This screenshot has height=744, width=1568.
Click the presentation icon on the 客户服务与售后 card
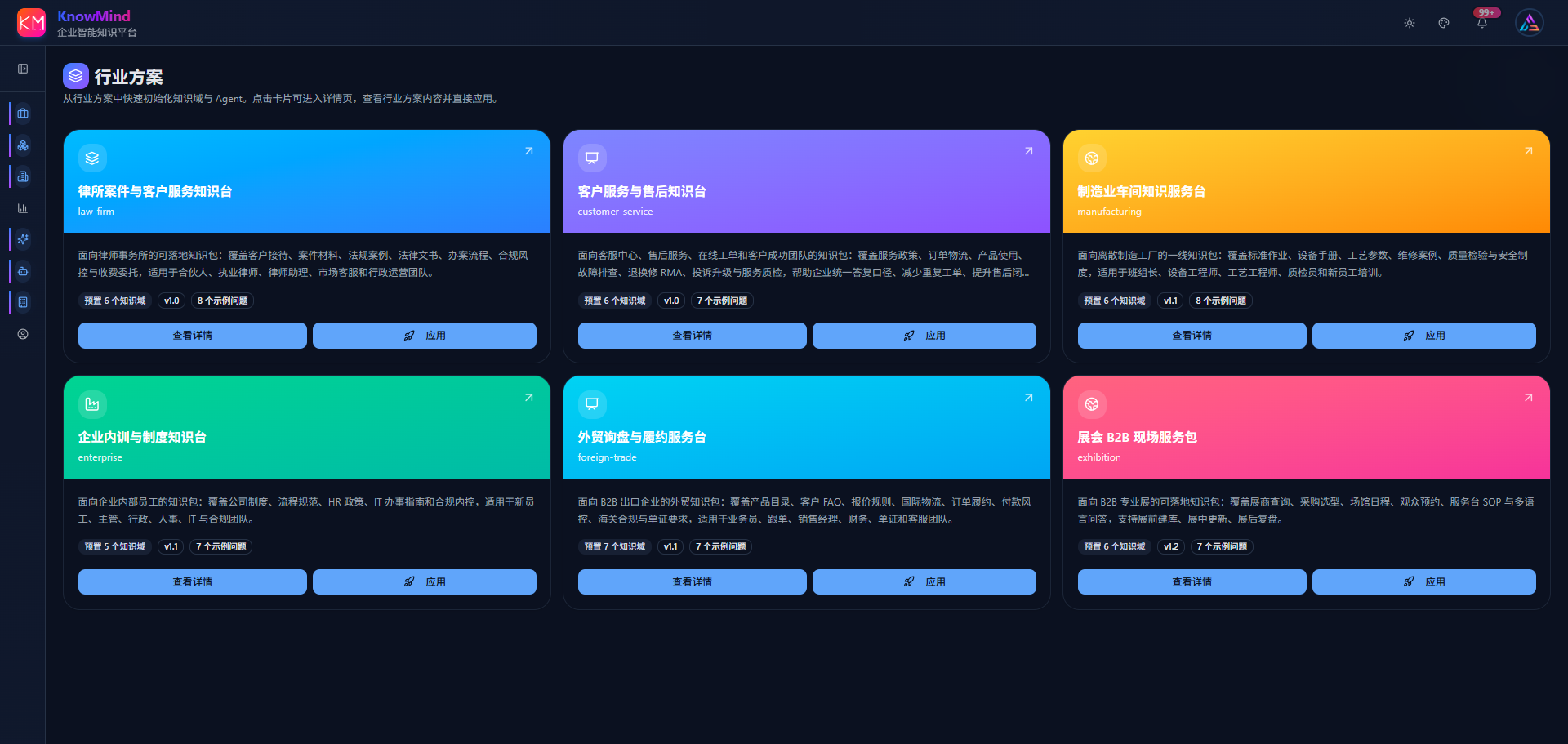592,158
